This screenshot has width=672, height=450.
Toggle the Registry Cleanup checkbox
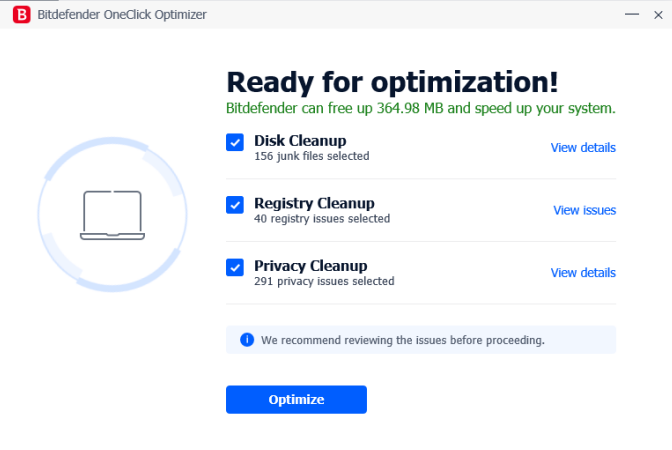click(x=235, y=205)
